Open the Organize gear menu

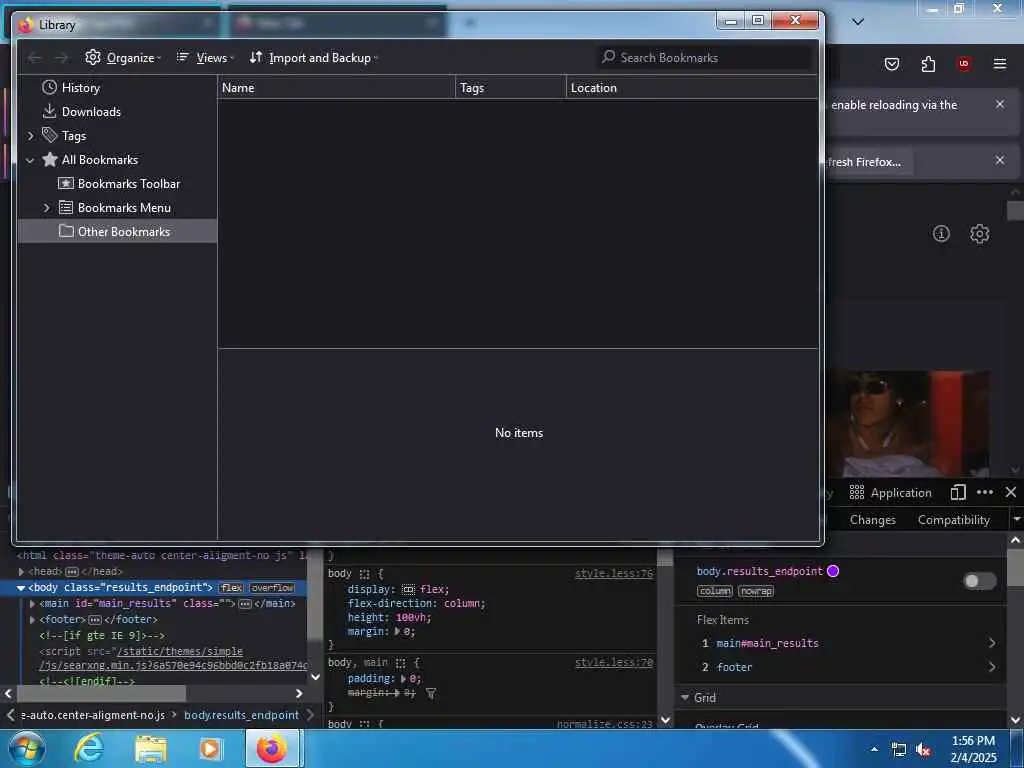click(123, 57)
